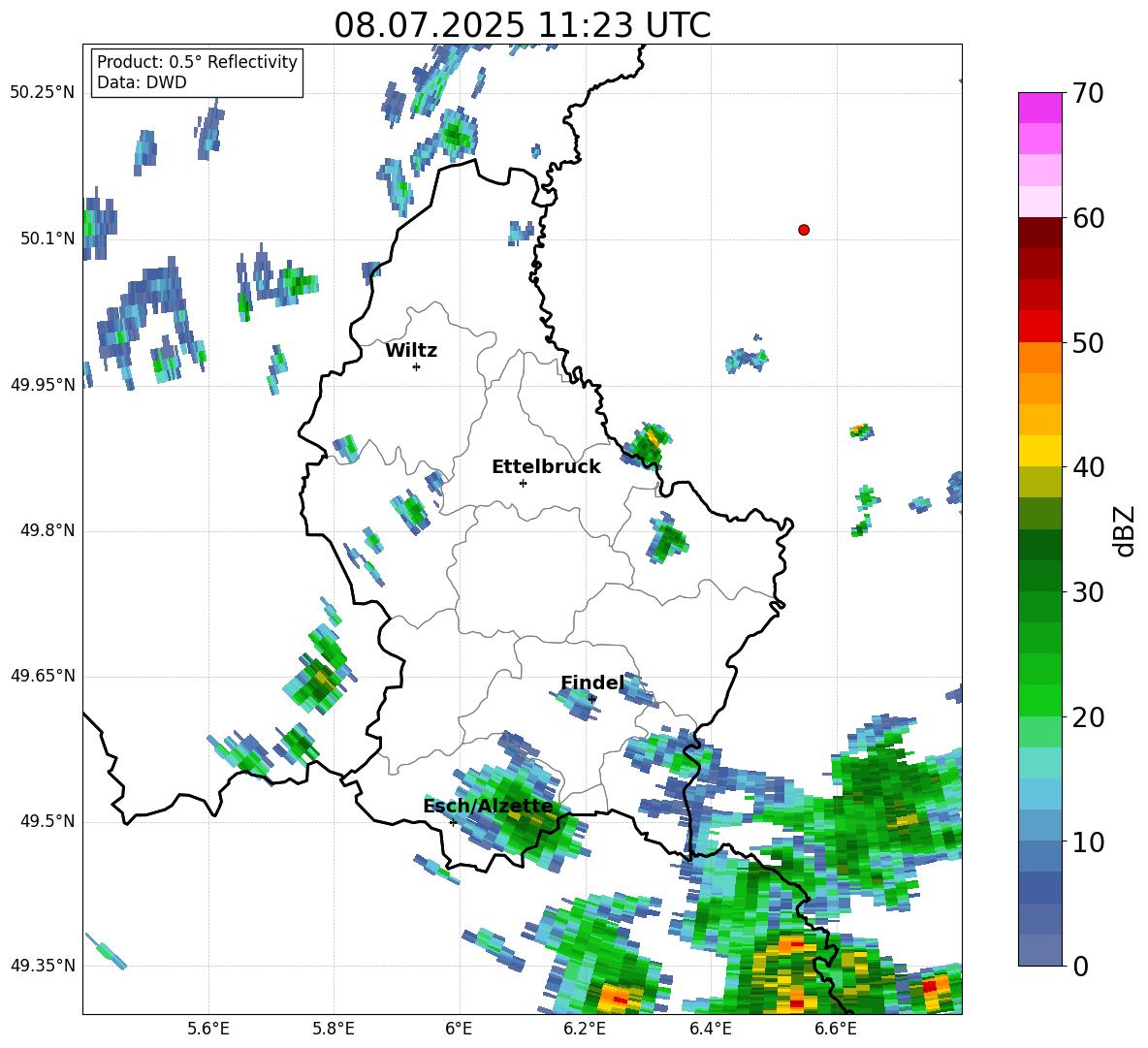Click the 50 colorbar tick label
This screenshot has width=1148, height=1048.
[1087, 343]
